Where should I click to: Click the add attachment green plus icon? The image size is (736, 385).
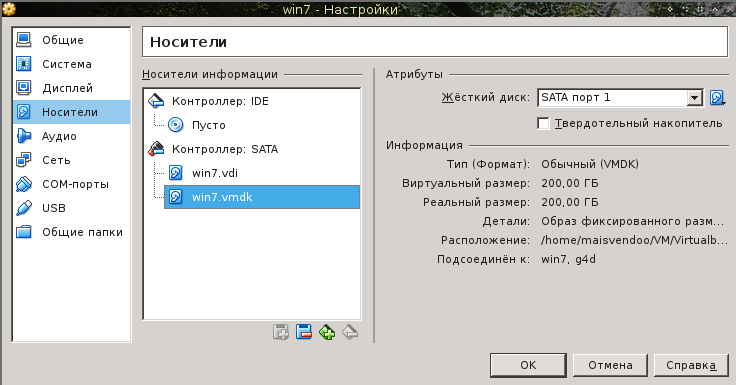pos(327,332)
